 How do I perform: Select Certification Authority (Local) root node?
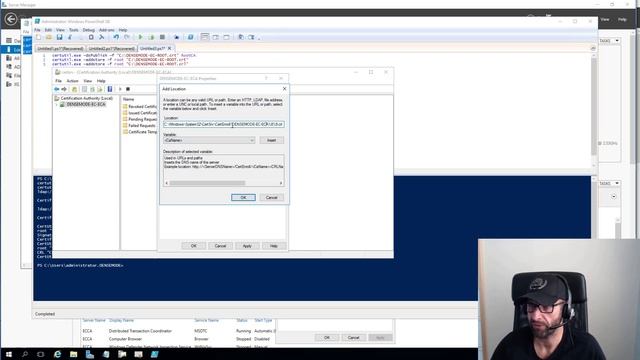pyautogui.click(x=83, y=98)
